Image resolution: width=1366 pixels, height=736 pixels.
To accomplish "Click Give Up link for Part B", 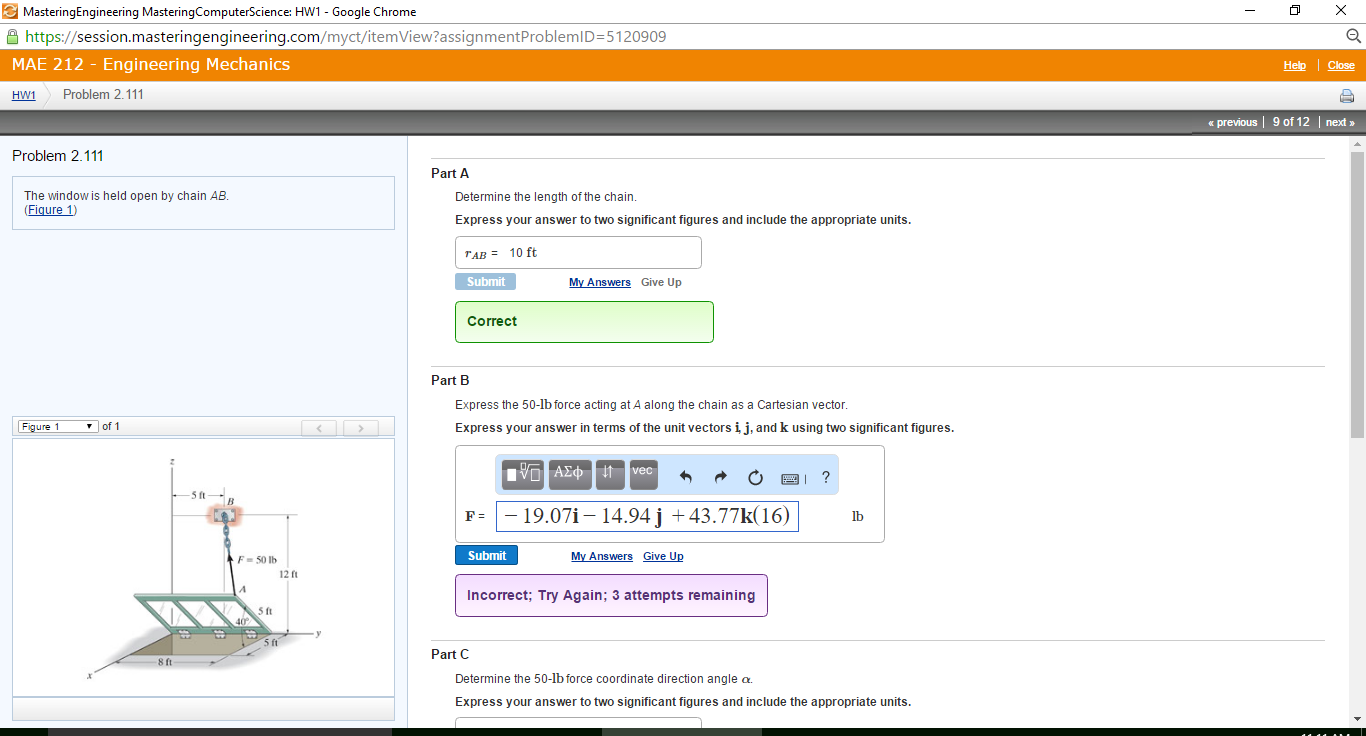I will (663, 556).
